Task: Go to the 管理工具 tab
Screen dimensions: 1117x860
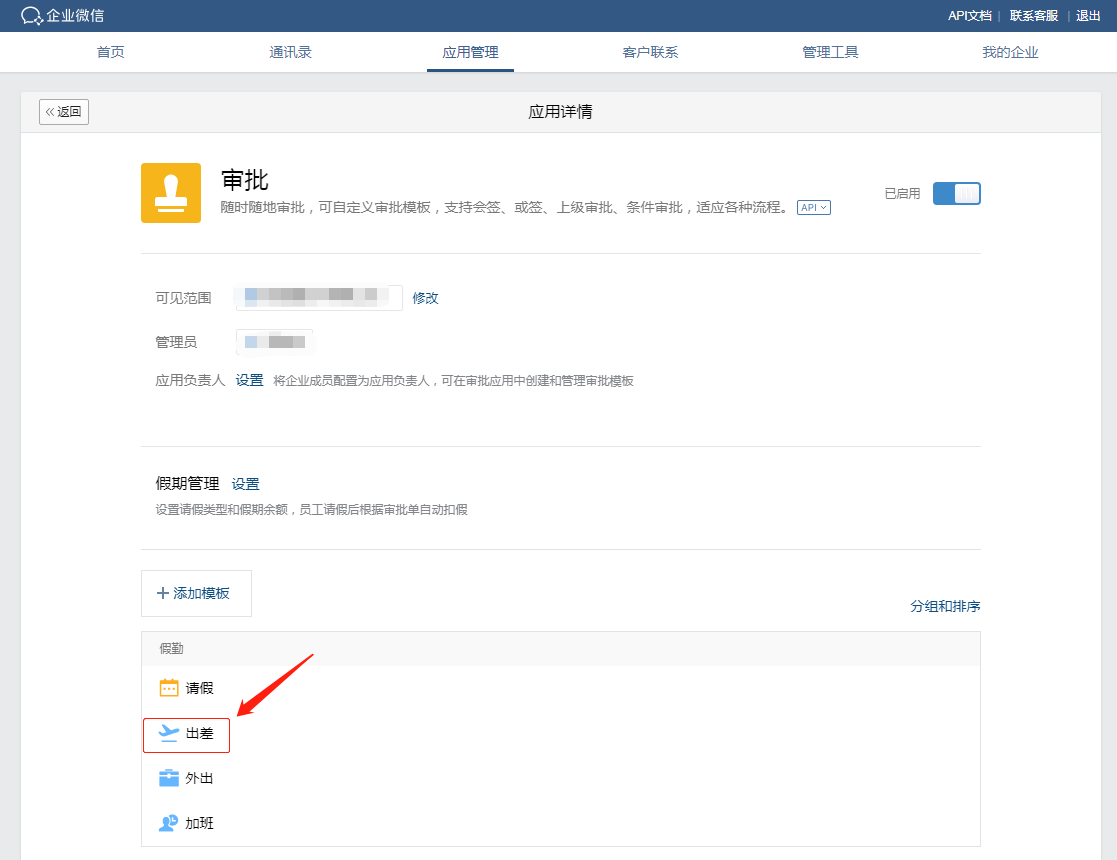Action: pyautogui.click(x=830, y=52)
